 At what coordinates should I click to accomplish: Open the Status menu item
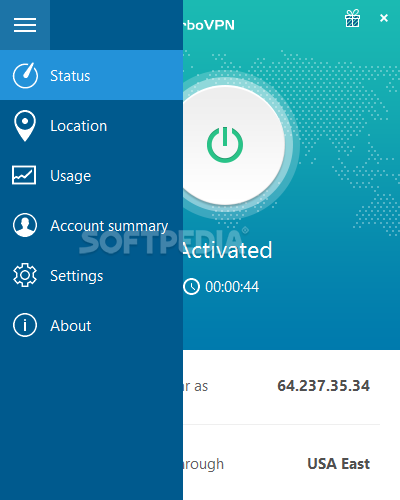click(x=91, y=75)
